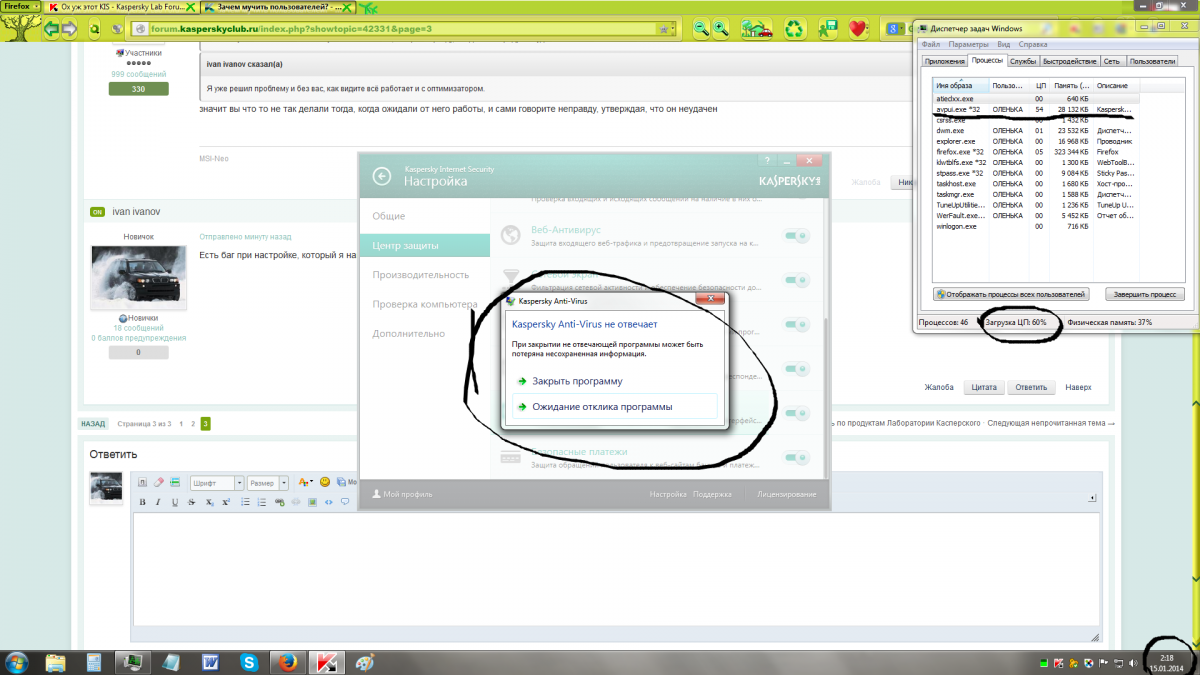
Task: Click the green man with floppy disk icon
Action: 828,28
